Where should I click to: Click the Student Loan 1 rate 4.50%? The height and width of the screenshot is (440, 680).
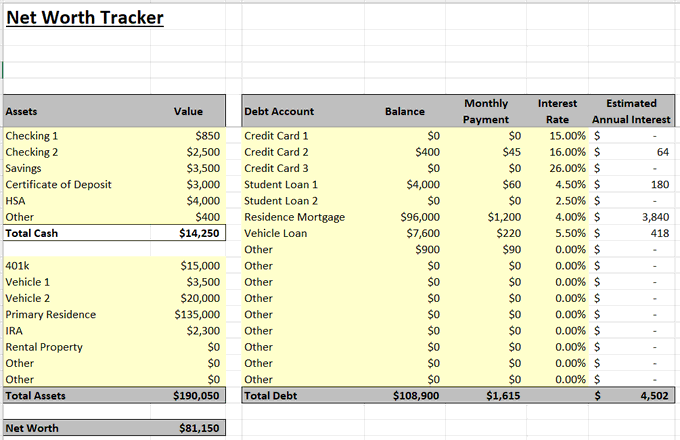click(571, 185)
